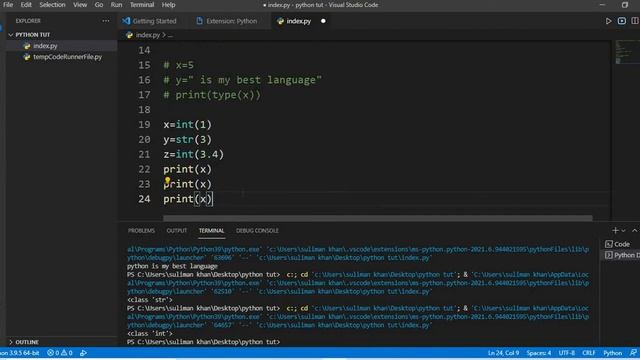
Task: Click the Python file icon in breadcrumb
Action: (129, 35)
